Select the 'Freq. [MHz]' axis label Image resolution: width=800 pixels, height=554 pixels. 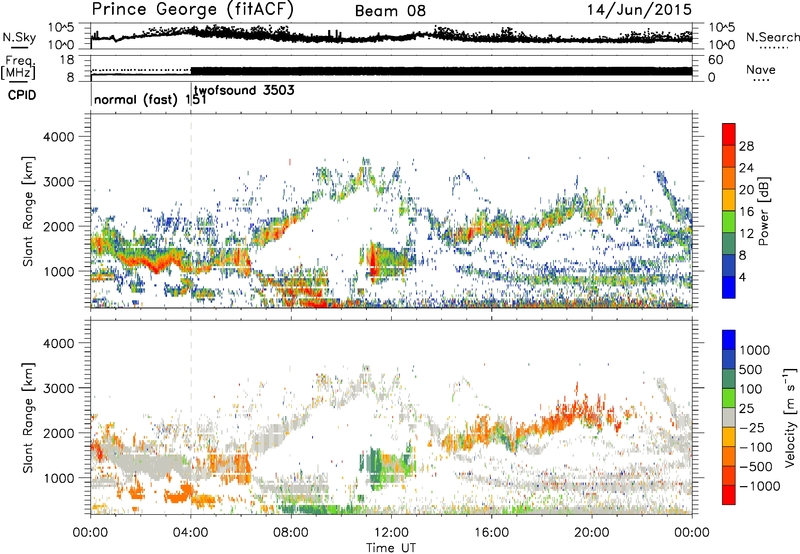click(18, 68)
